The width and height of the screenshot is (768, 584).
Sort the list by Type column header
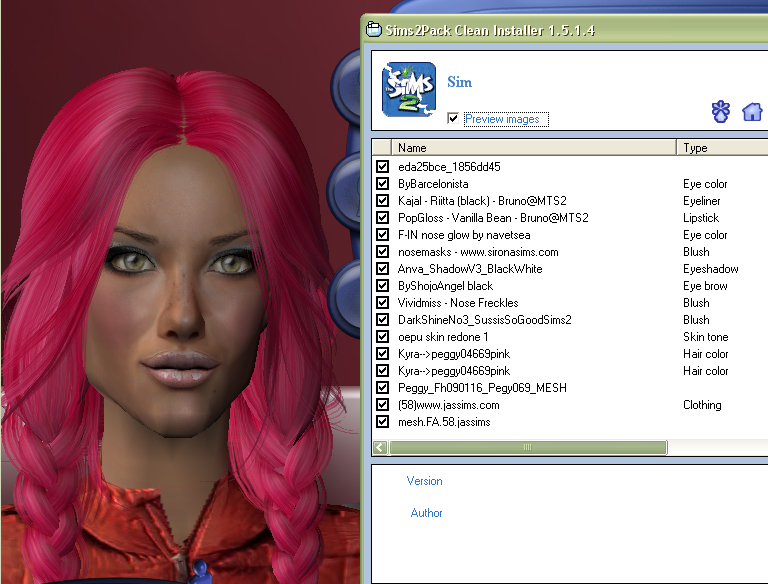(x=720, y=148)
